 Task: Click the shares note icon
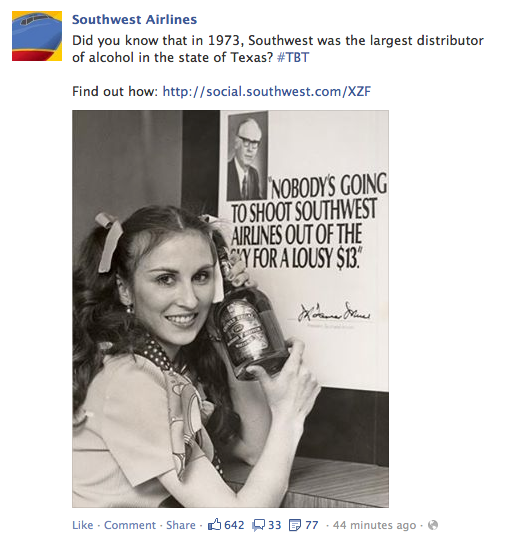(295, 525)
